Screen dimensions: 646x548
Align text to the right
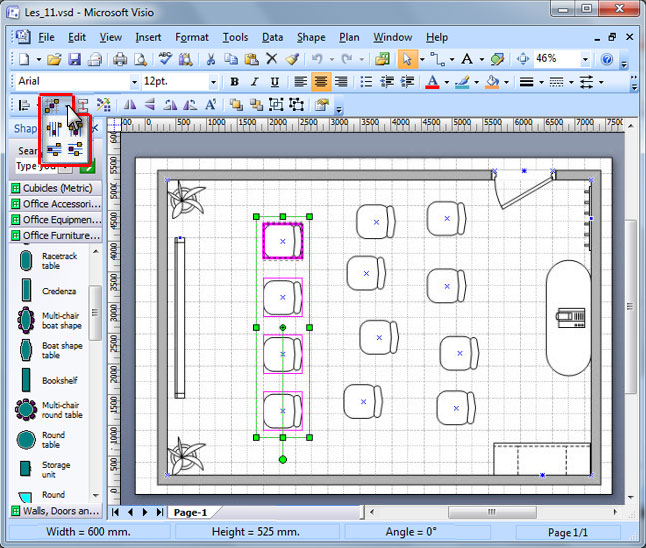click(341, 82)
